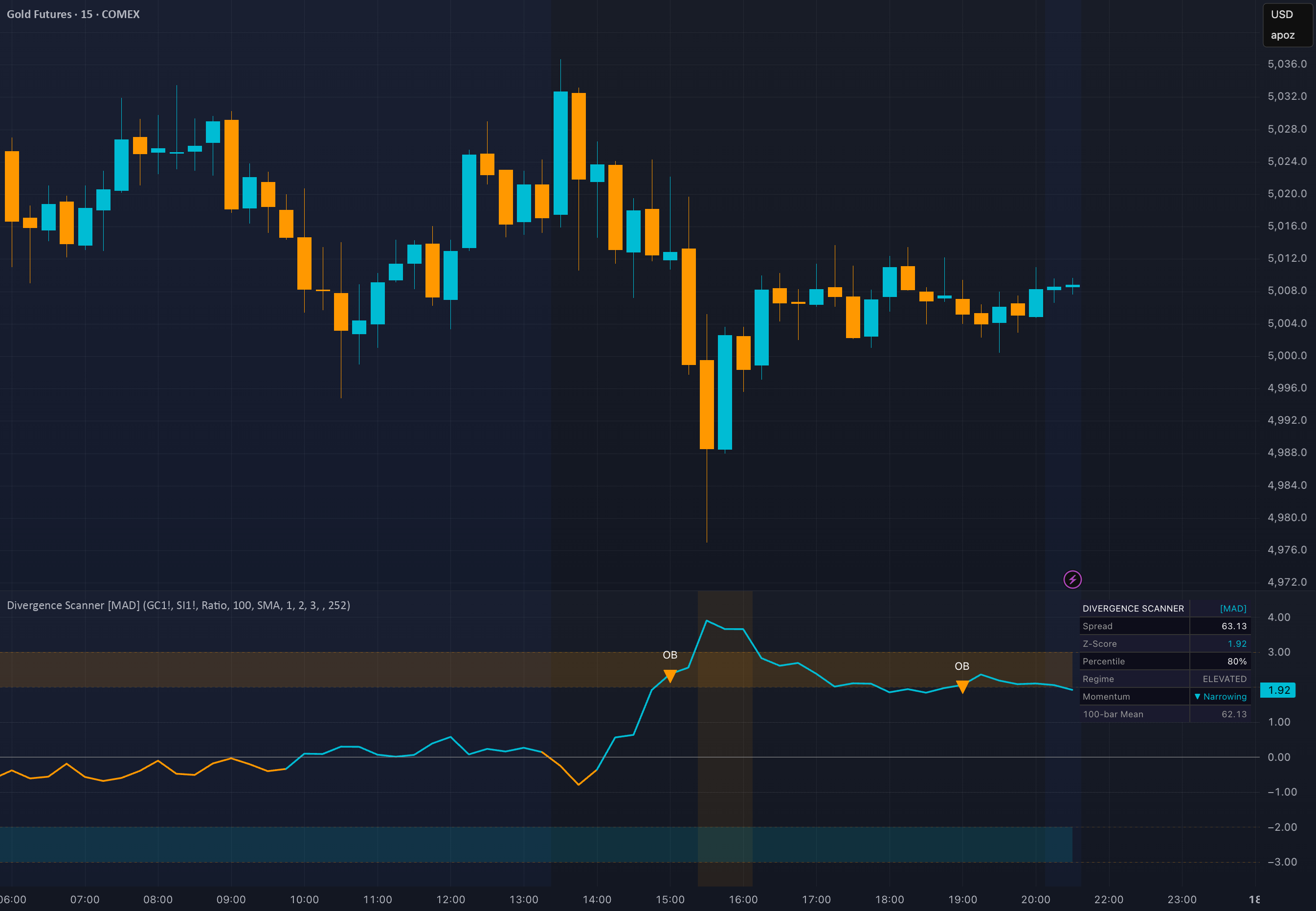Click the apoz label under USD
Screen dimensions: 1316x911
click(x=1283, y=35)
